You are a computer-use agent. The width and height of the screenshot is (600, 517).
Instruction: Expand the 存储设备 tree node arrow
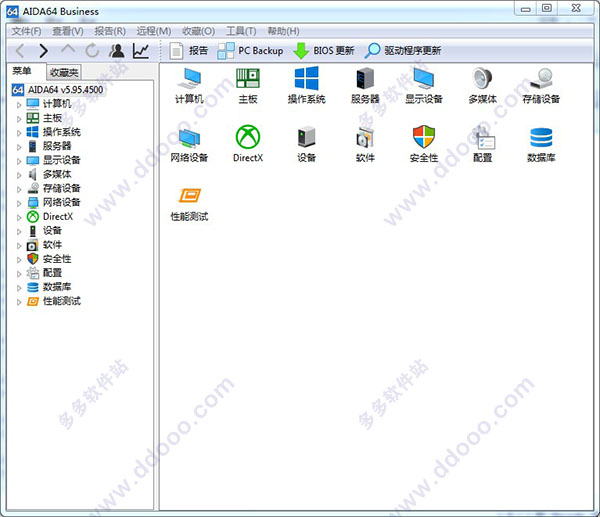pyautogui.click(x=19, y=189)
